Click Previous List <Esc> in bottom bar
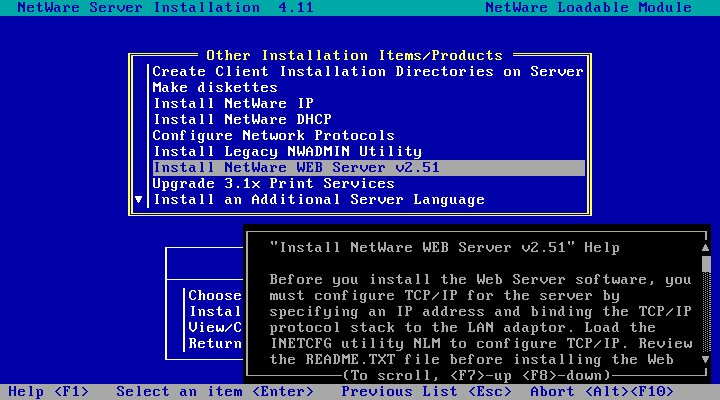Image resolution: width=720 pixels, height=400 pixels. [x=426, y=392]
